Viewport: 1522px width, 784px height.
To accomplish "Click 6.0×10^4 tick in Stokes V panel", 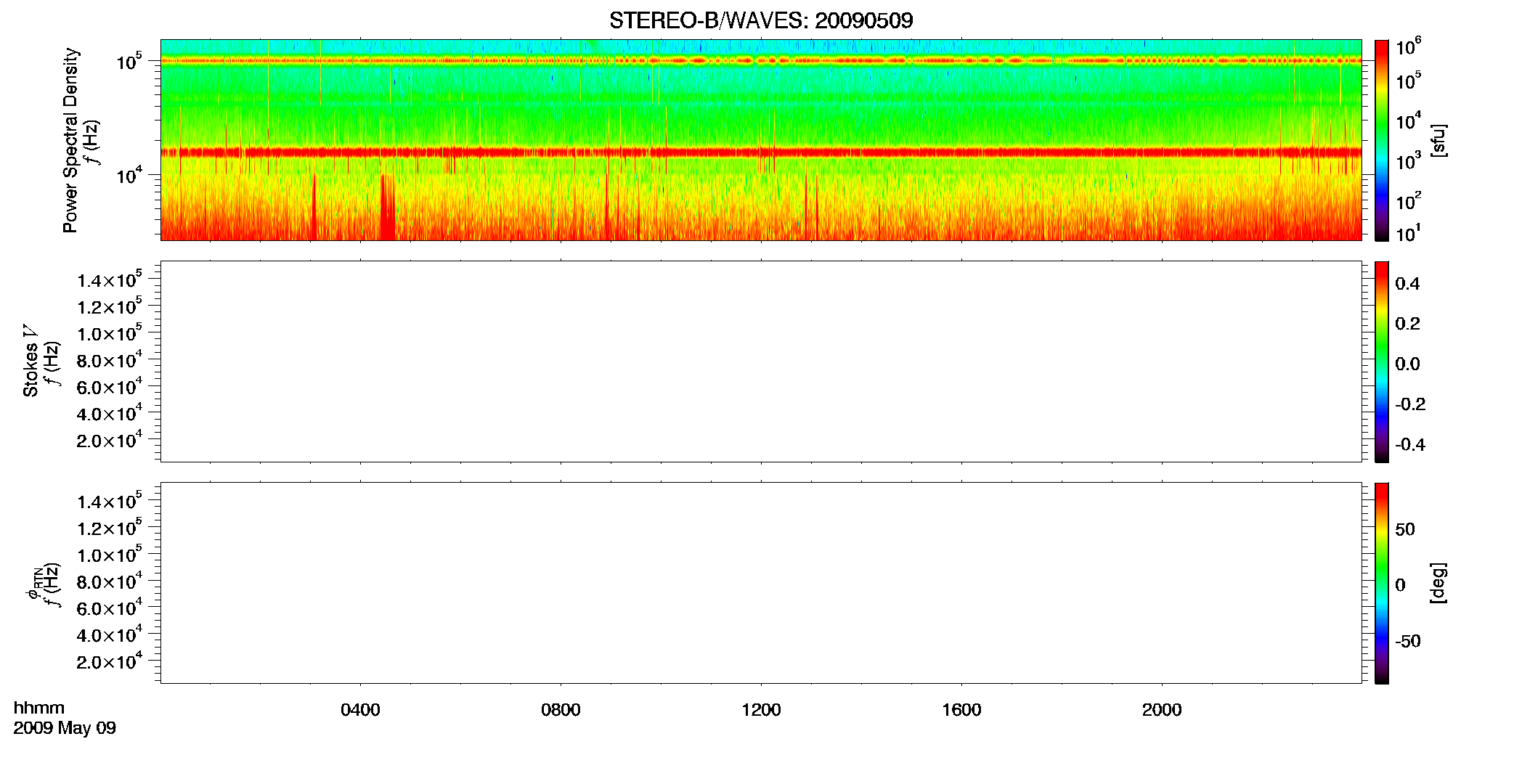I will click(x=110, y=387).
